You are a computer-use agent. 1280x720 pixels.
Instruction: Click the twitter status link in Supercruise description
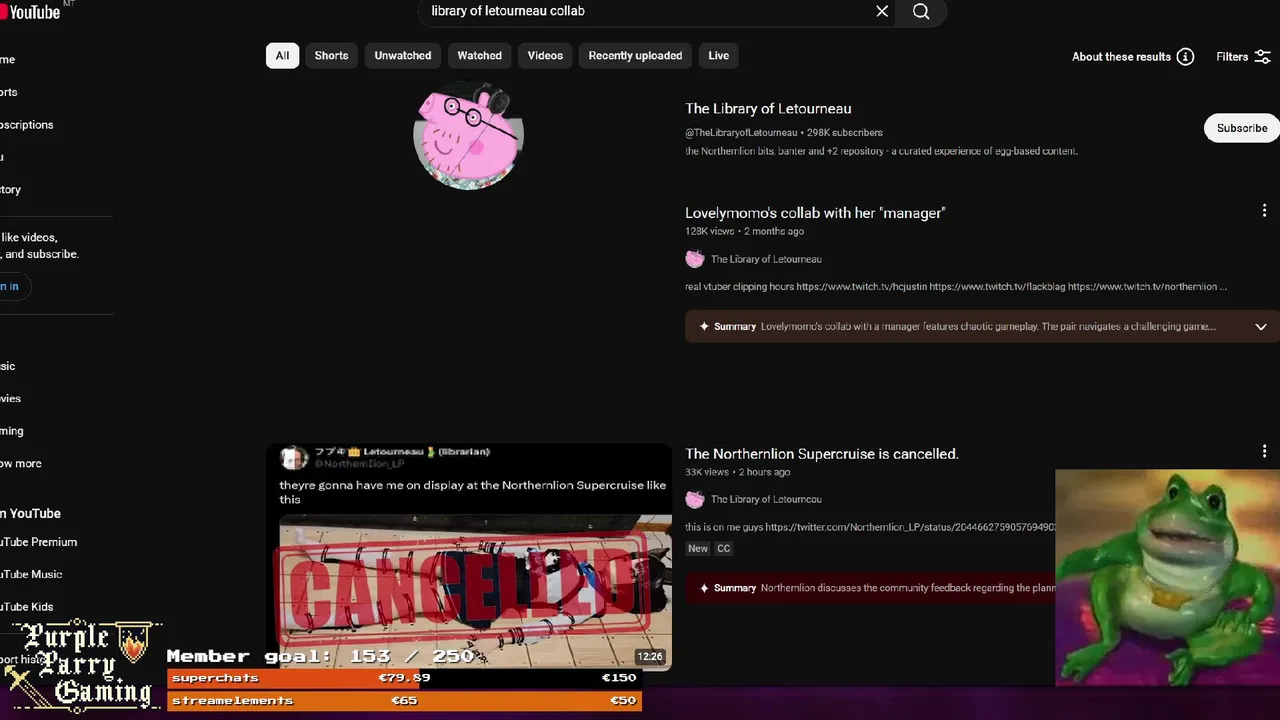911,527
